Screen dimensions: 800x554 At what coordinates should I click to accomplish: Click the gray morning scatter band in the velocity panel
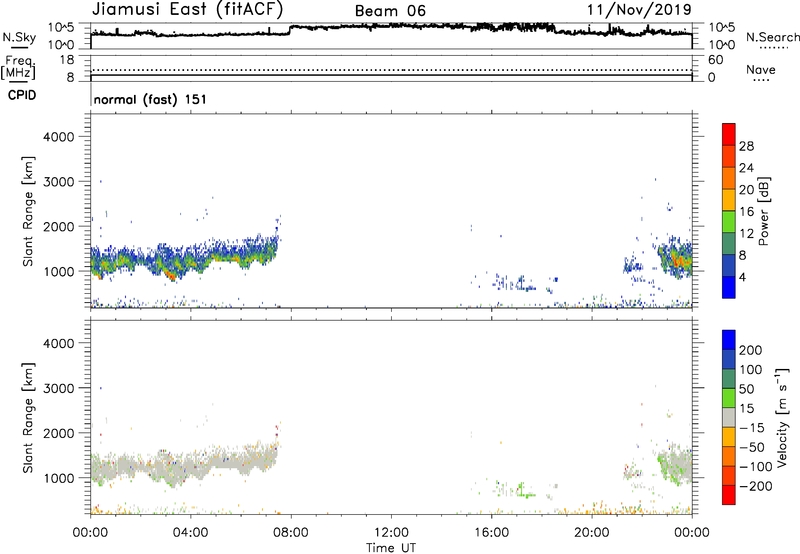click(184, 465)
